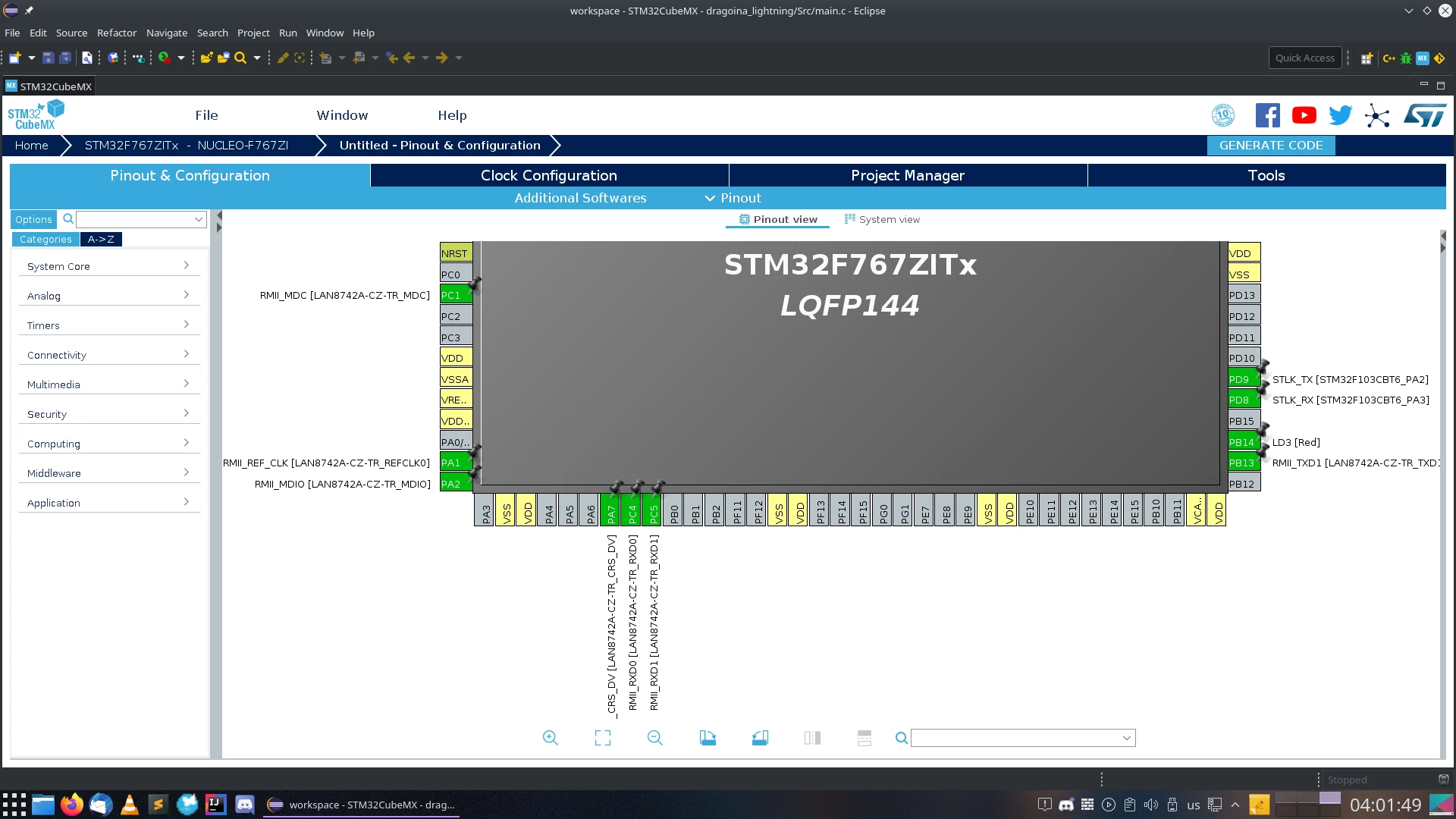Open the Clock Configuration tab

(x=549, y=175)
